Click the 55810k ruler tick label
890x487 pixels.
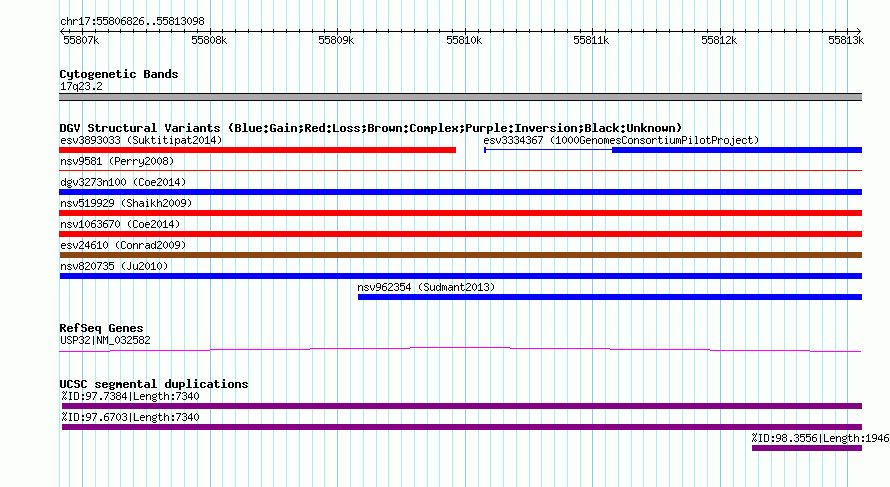464,40
